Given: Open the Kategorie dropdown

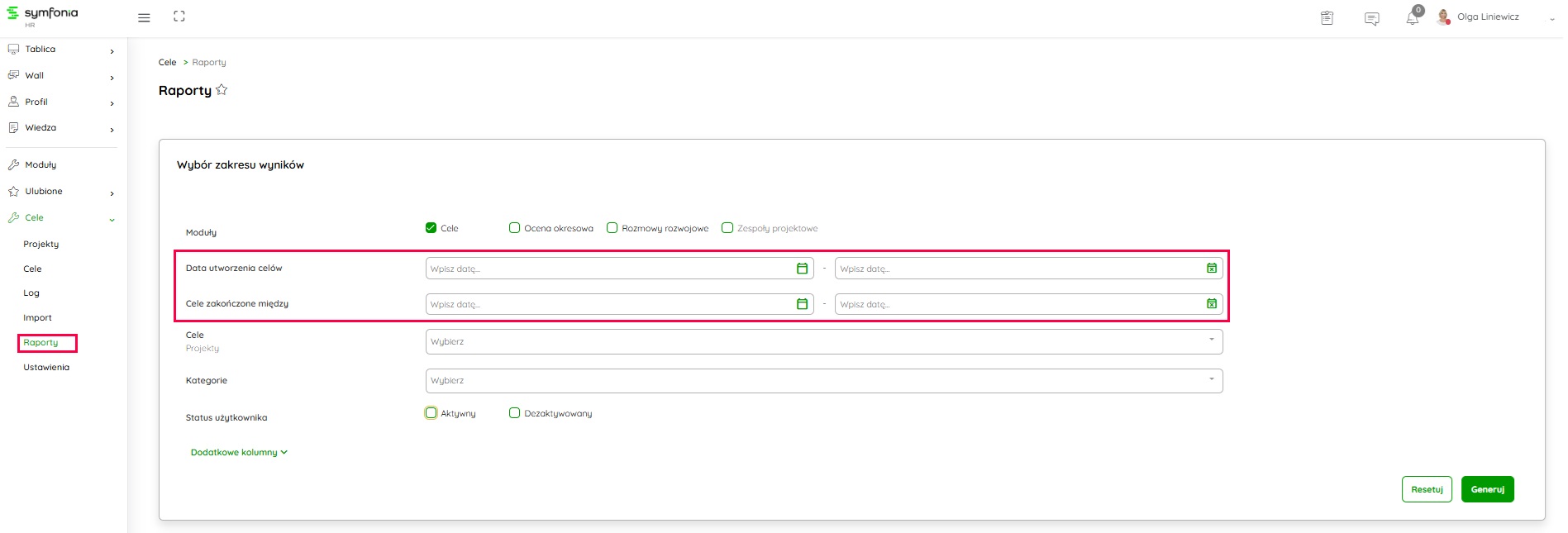Looking at the screenshot, I should 823,381.
